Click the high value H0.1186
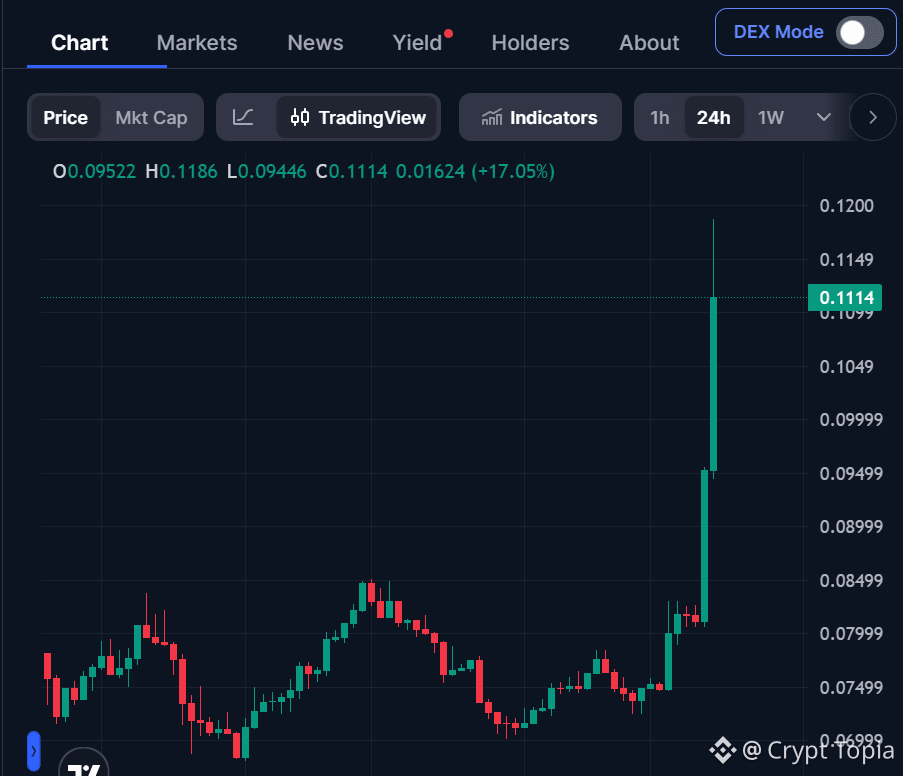Screen dimensions: 903x776 181,171
